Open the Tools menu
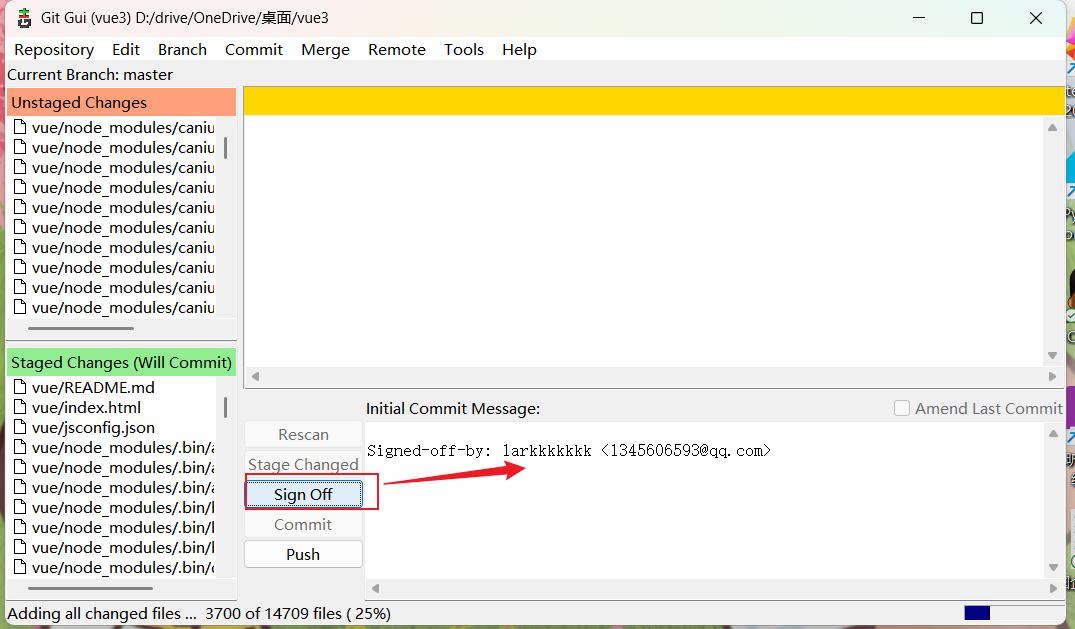The image size is (1075, 629). [x=464, y=49]
